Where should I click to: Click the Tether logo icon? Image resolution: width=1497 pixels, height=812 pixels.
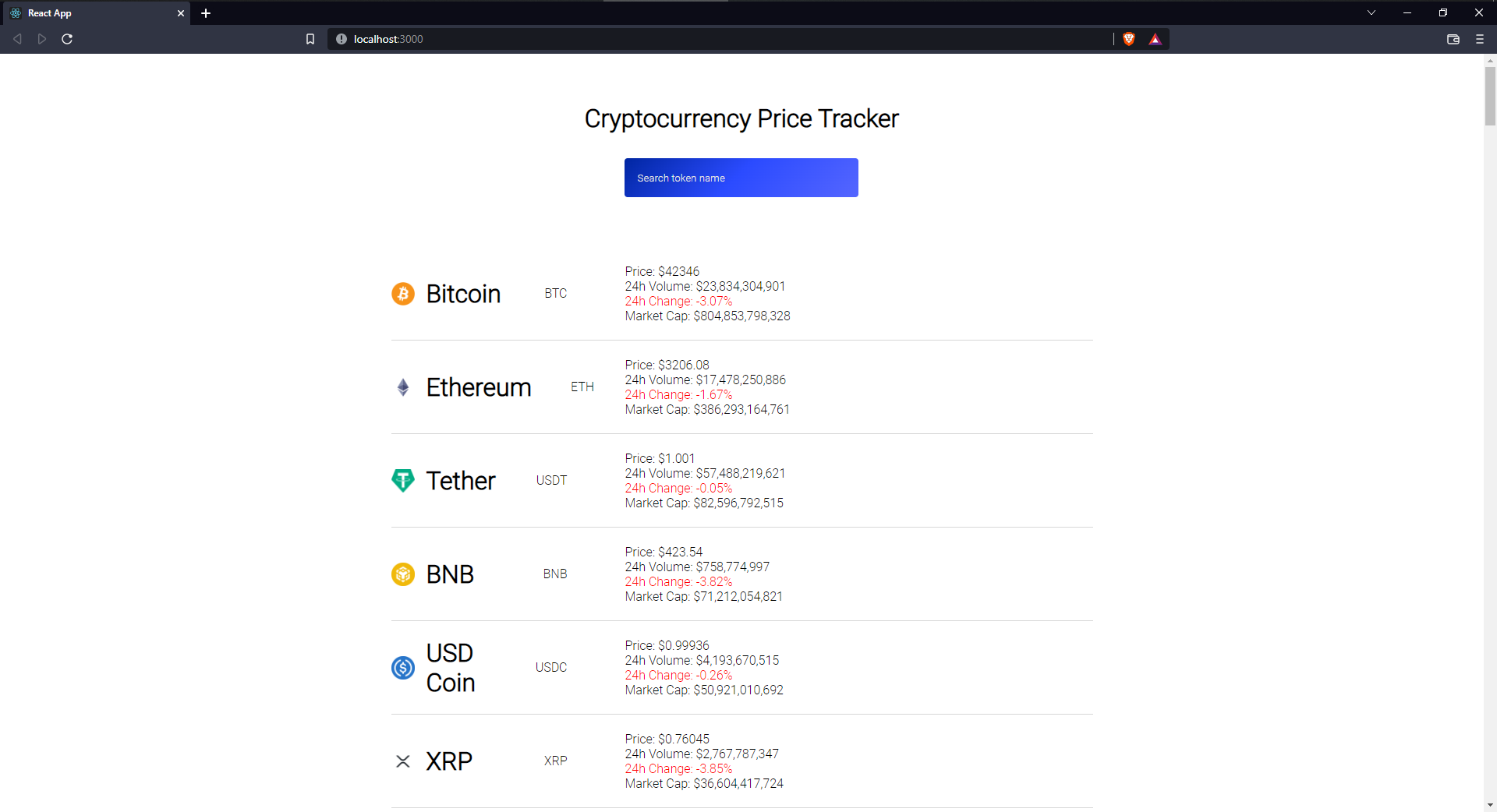(402, 481)
